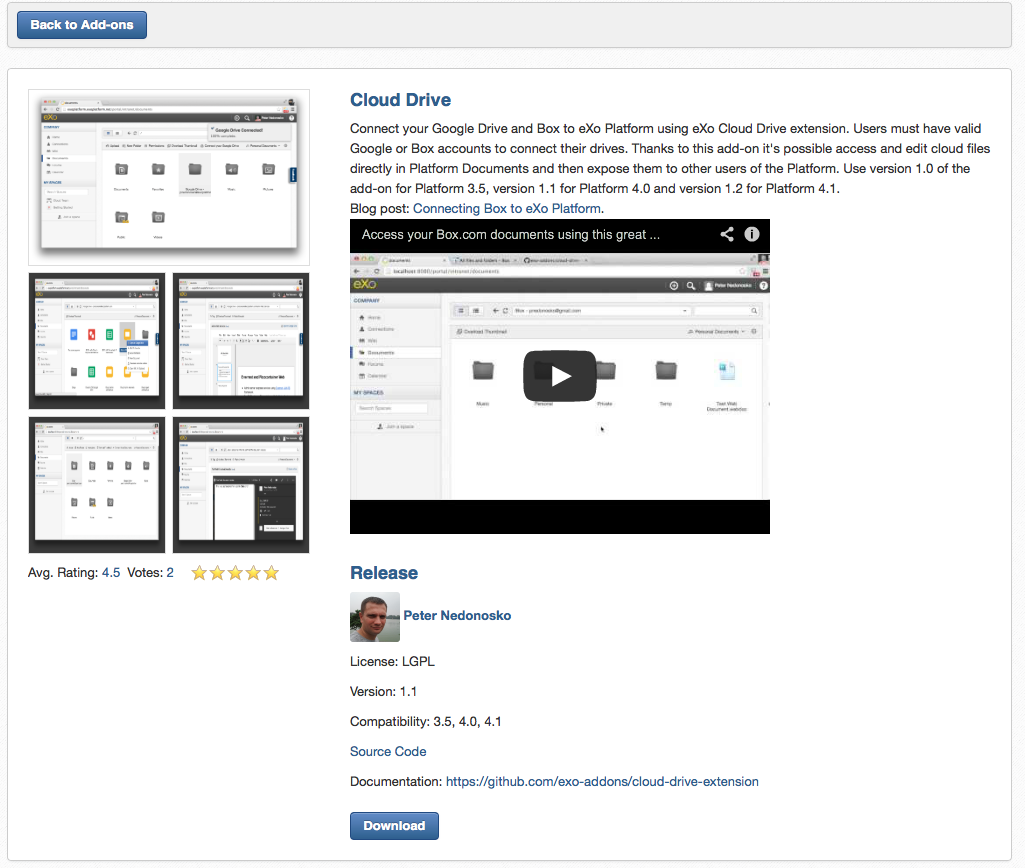Open the GitHub cloud-drive-extension documentation link
Screen dimensions: 1025x868
point(602,782)
